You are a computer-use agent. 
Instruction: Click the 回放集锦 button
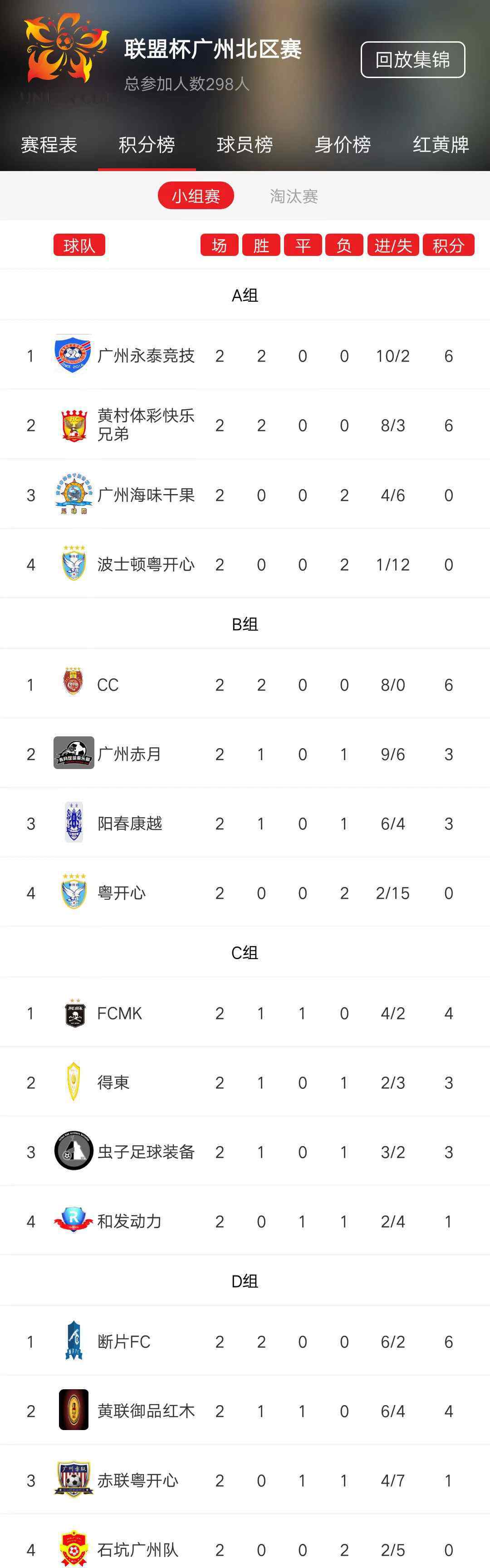pos(413,59)
